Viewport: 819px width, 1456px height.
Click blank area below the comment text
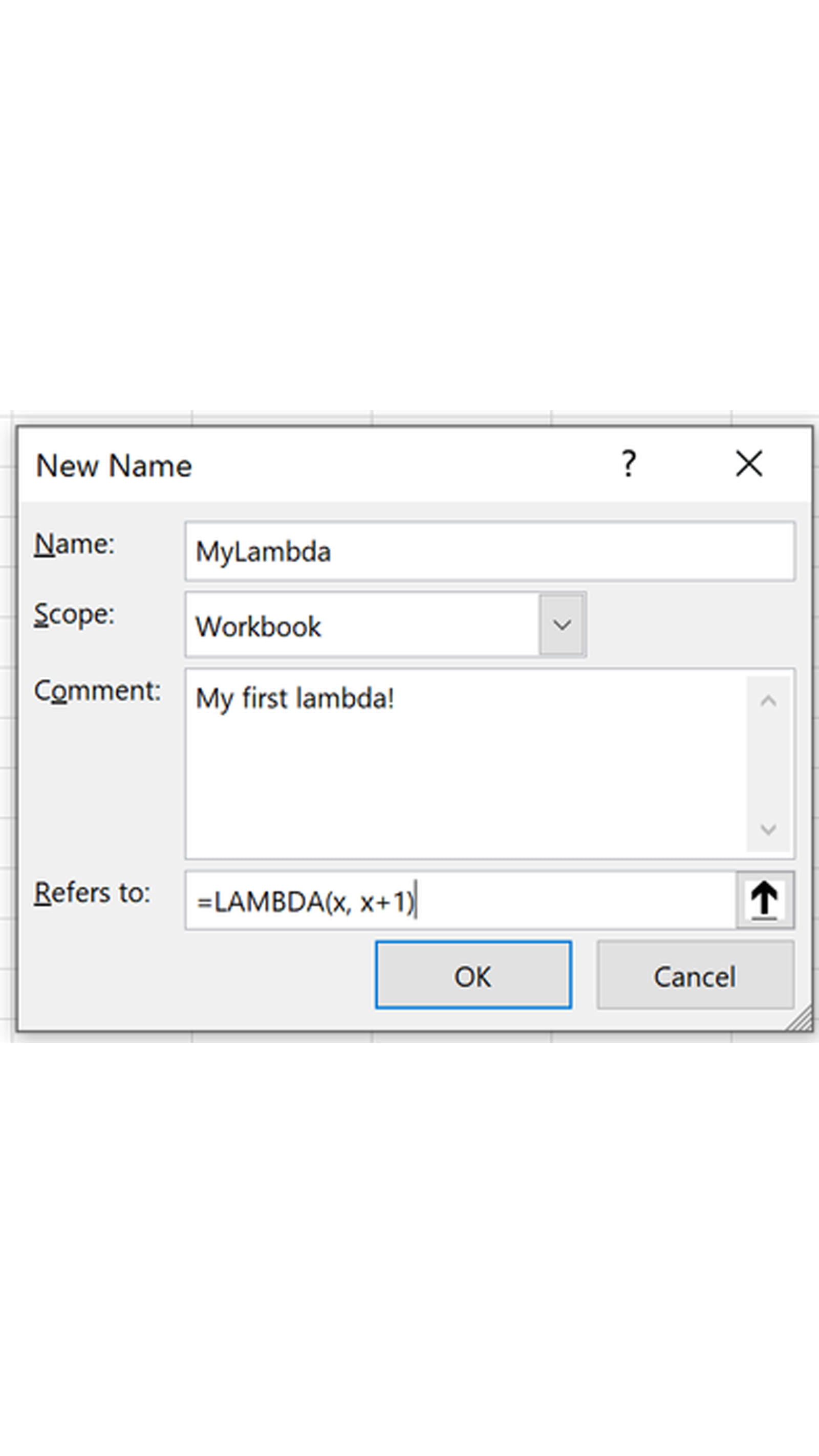(x=463, y=791)
